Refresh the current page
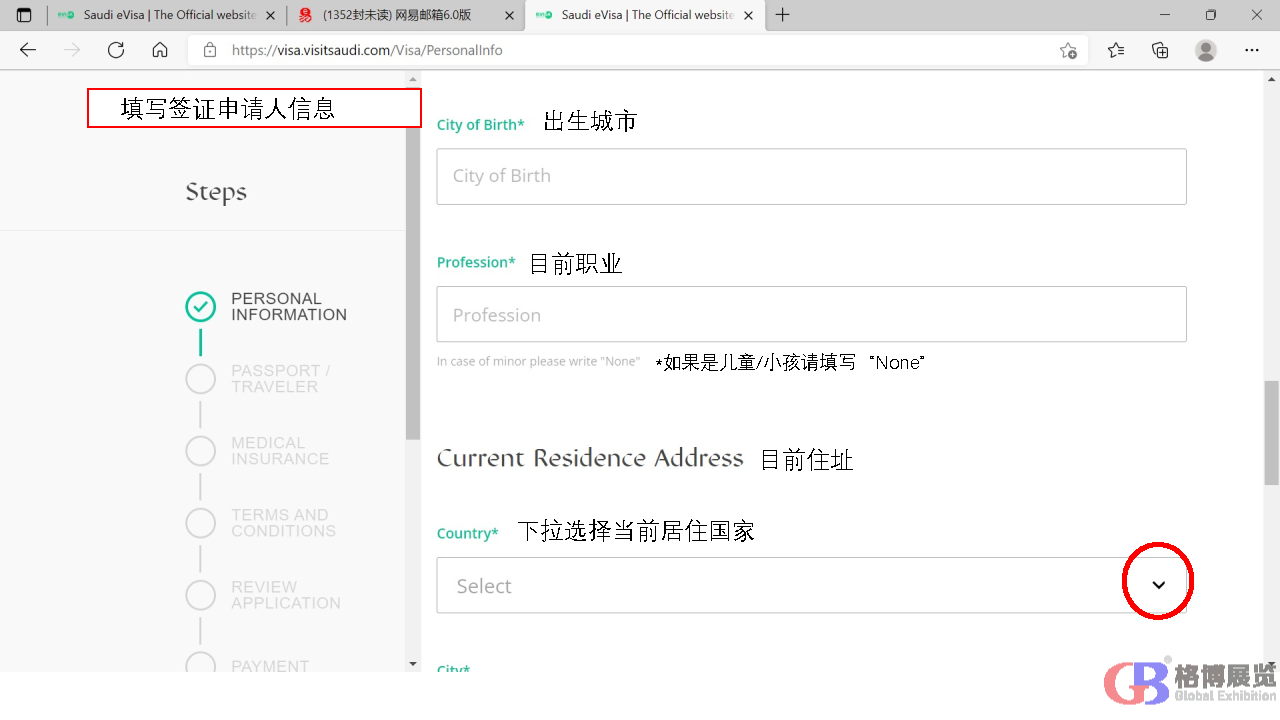 tap(116, 50)
